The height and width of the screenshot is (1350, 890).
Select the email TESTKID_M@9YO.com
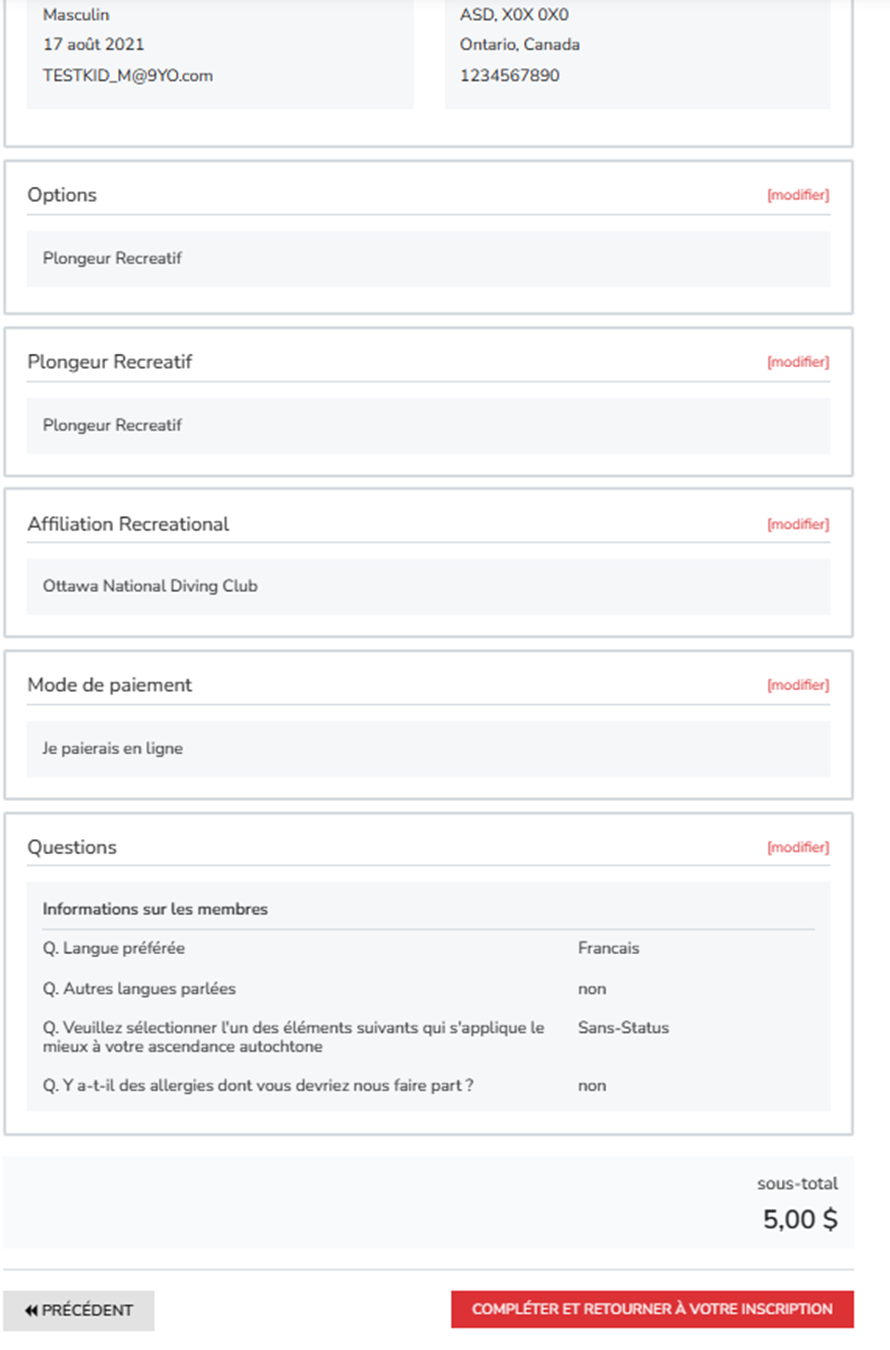pos(128,75)
